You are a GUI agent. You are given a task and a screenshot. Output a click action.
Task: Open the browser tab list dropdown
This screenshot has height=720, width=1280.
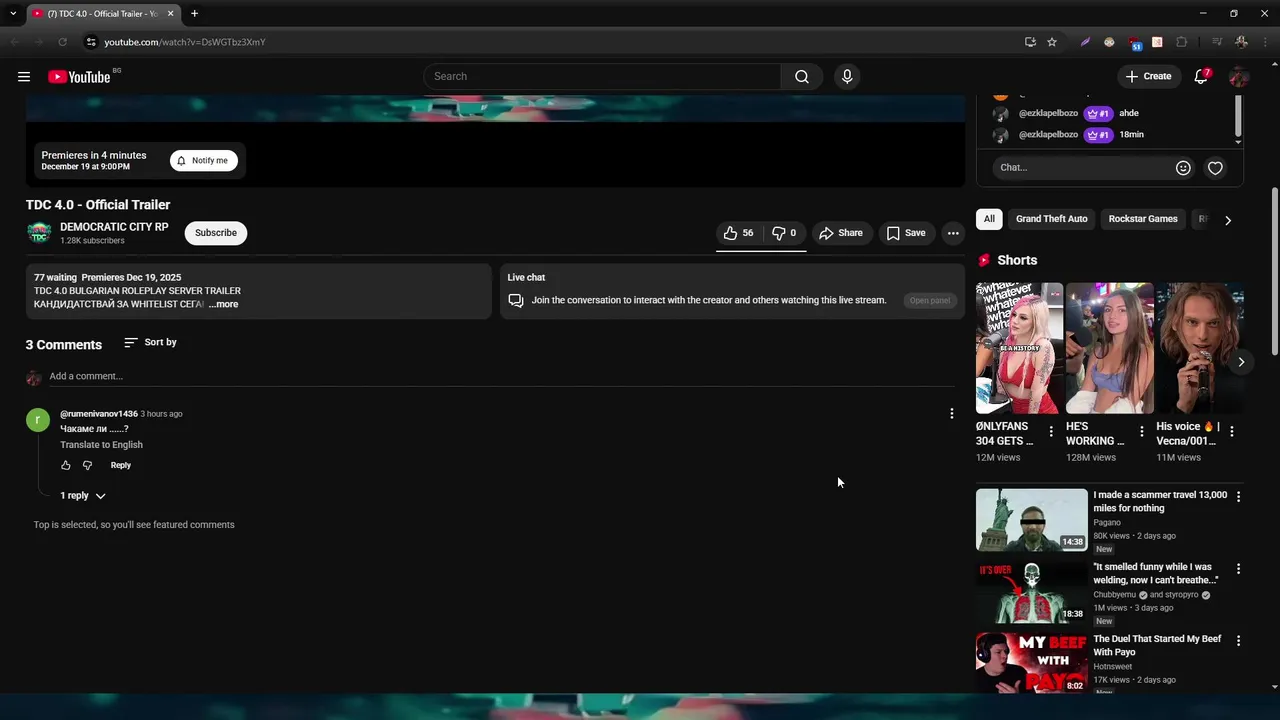point(12,13)
